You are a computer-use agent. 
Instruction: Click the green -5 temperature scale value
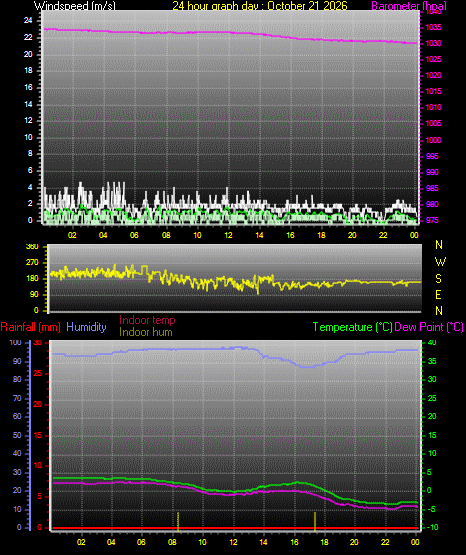pos(432,509)
